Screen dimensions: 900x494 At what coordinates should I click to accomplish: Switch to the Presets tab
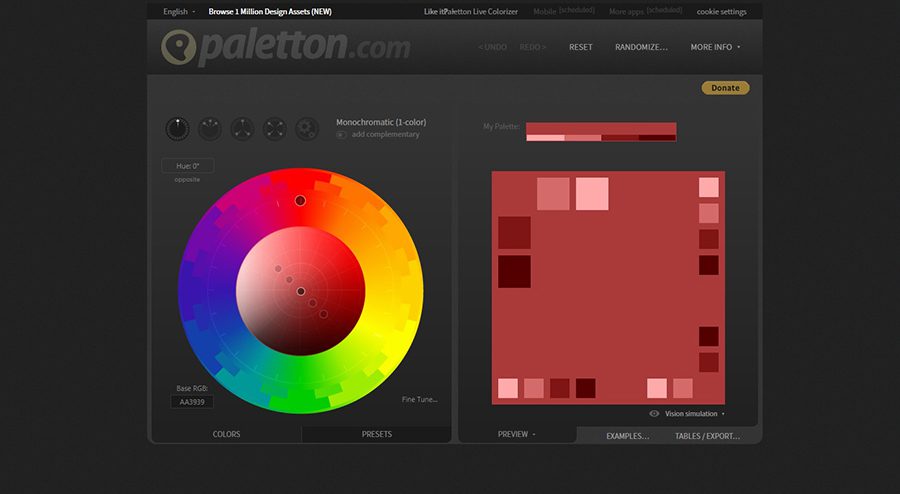(376, 435)
